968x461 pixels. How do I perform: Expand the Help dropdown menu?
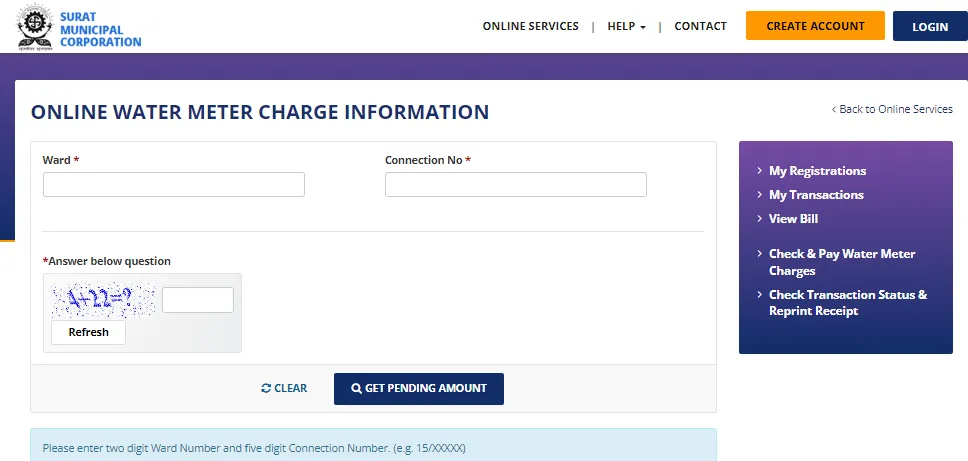coord(626,26)
